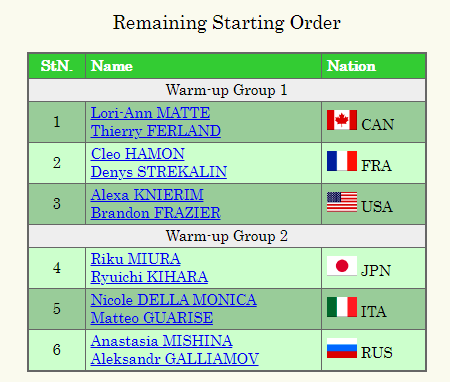The width and height of the screenshot is (450, 382).
Task: Click the Warm-up Group 2 row
Action: pos(227,236)
